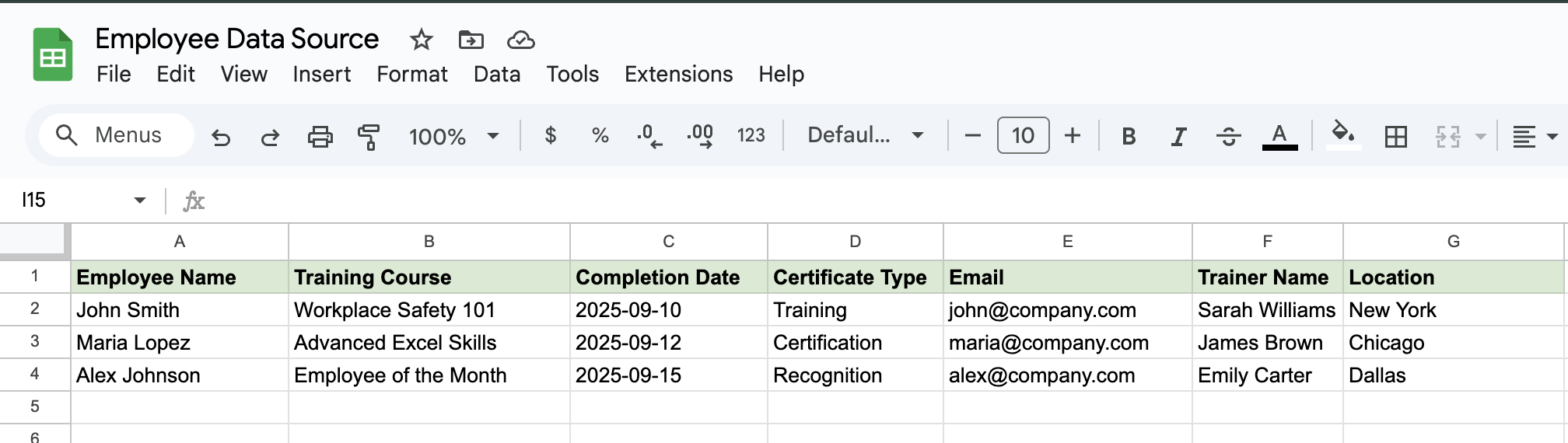This screenshot has height=443, width=1568.
Task: Expand the Name box dropdown arrow
Action: [x=140, y=201]
